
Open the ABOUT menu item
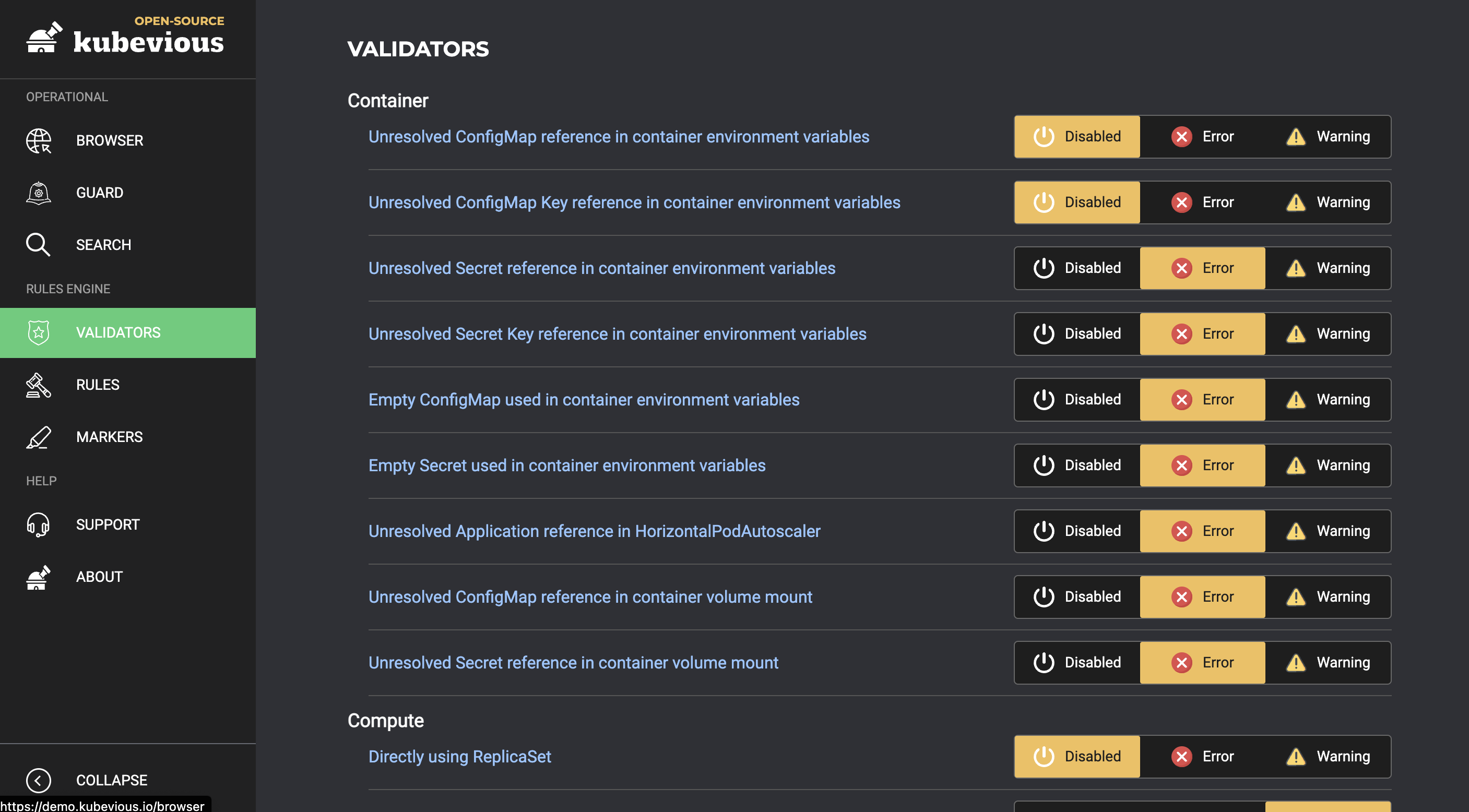(x=128, y=577)
